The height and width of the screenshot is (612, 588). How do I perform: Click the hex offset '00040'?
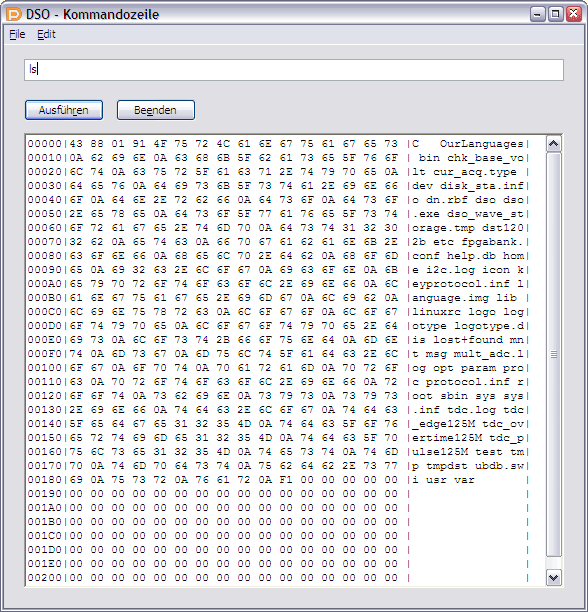[x=44, y=200]
